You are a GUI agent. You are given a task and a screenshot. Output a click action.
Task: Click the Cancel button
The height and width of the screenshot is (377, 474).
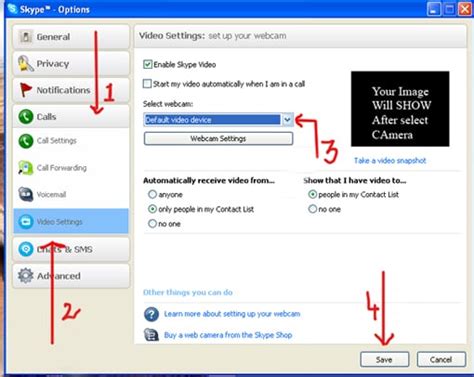point(441,360)
